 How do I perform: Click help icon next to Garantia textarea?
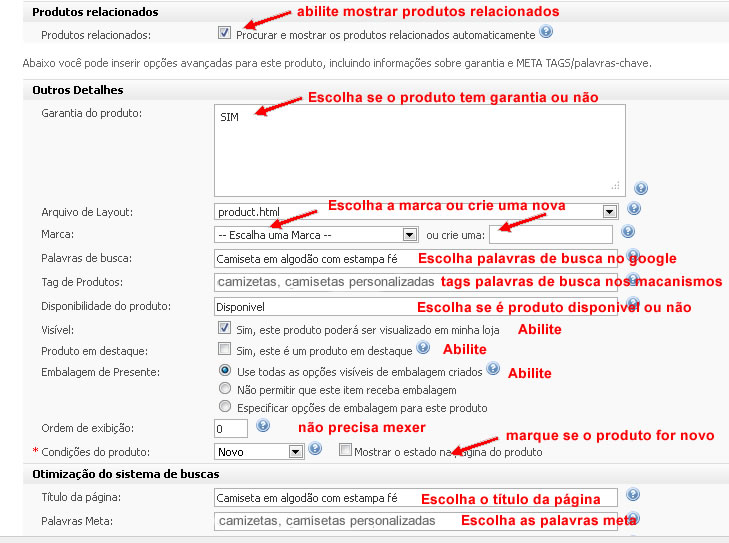[641, 188]
